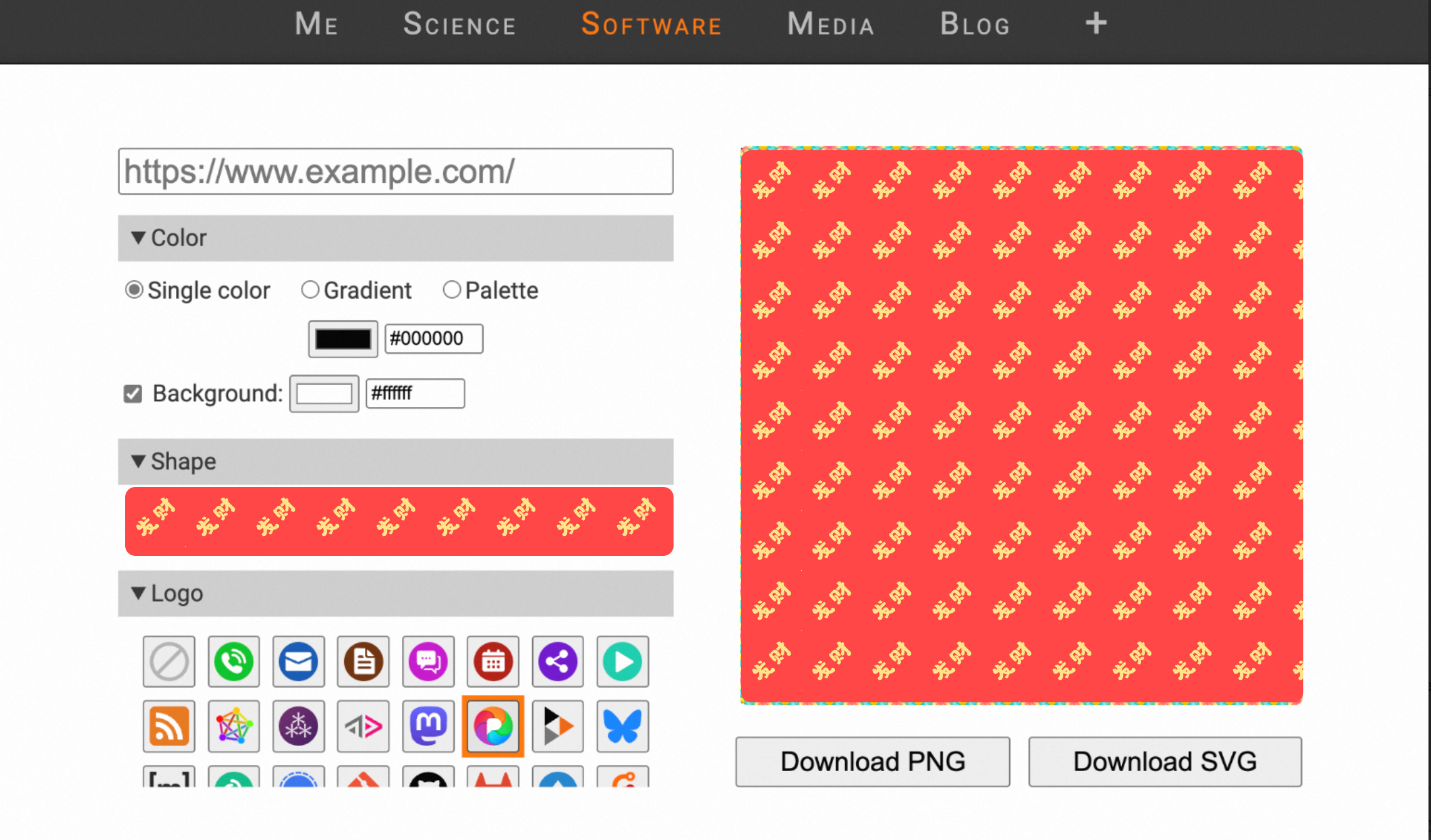This screenshot has height=840, width=1431.
Task: Select the Single color radio button
Action: 134,290
